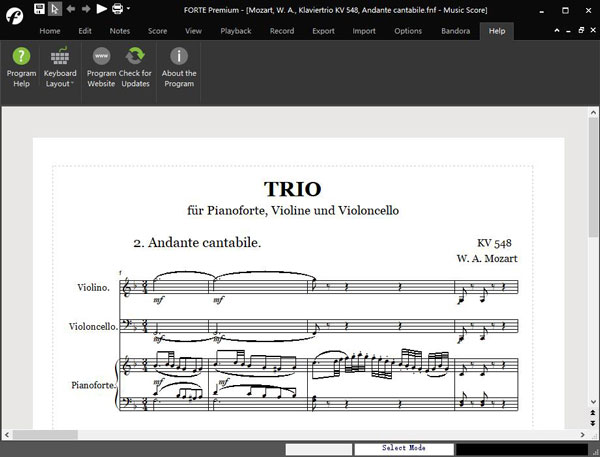Minimize the inner document window
Screen dimensions: 600x457
pos(569,31)
